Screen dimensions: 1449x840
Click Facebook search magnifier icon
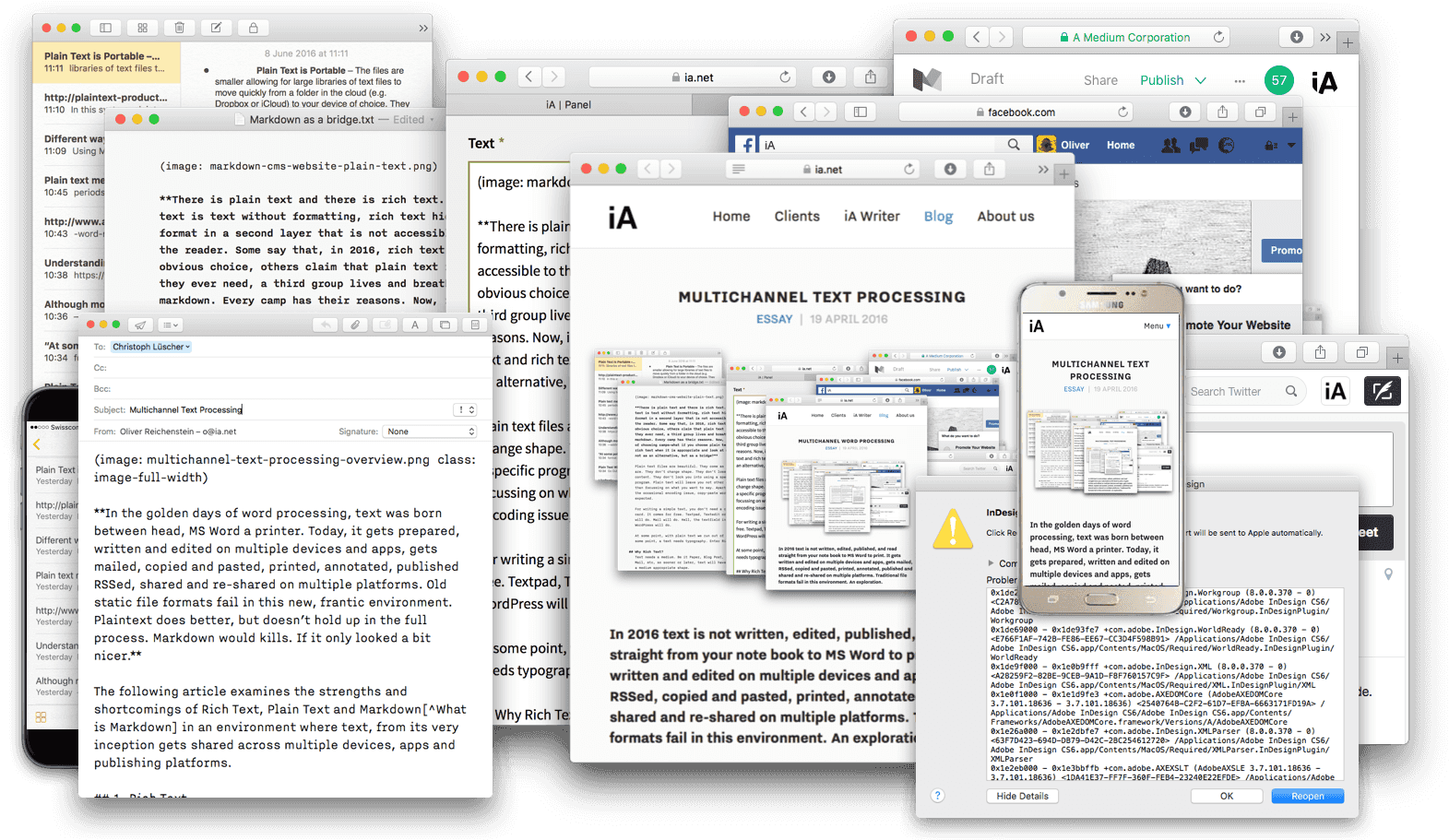1014,145
